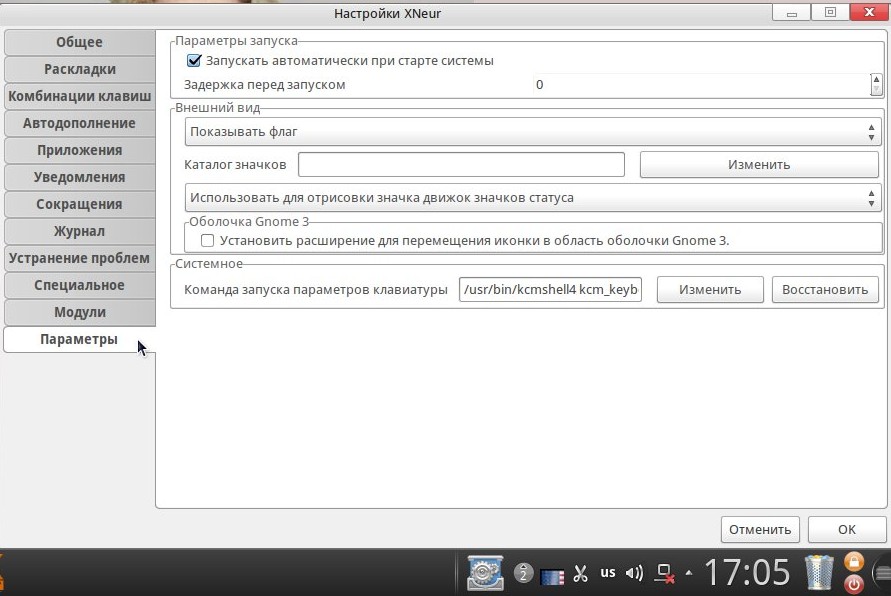The width and height of the screenshot is (891, 596).
Task: Show hidden tray icons with arrow
Action: [x=688, y=574]
